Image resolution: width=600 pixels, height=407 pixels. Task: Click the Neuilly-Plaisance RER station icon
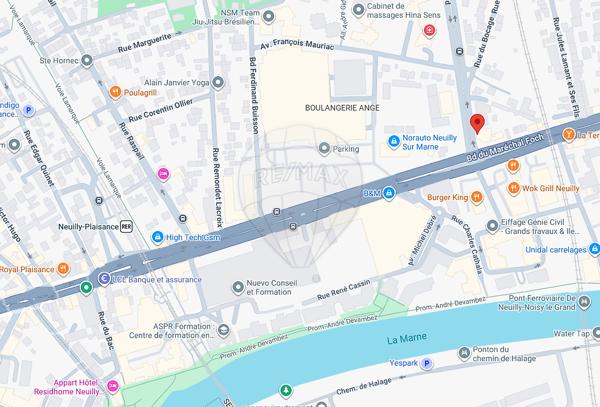[126, 226]
